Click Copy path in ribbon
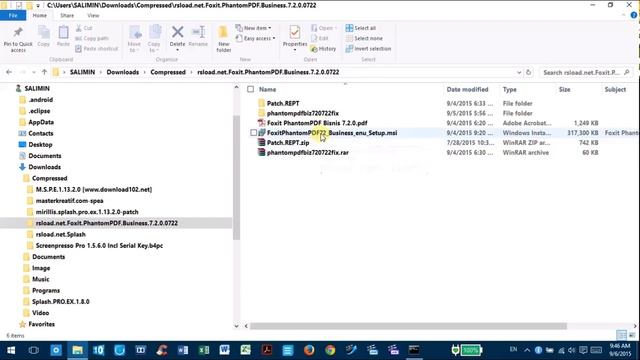Viewport: 640px width, 360px height. tap(92, 38)
